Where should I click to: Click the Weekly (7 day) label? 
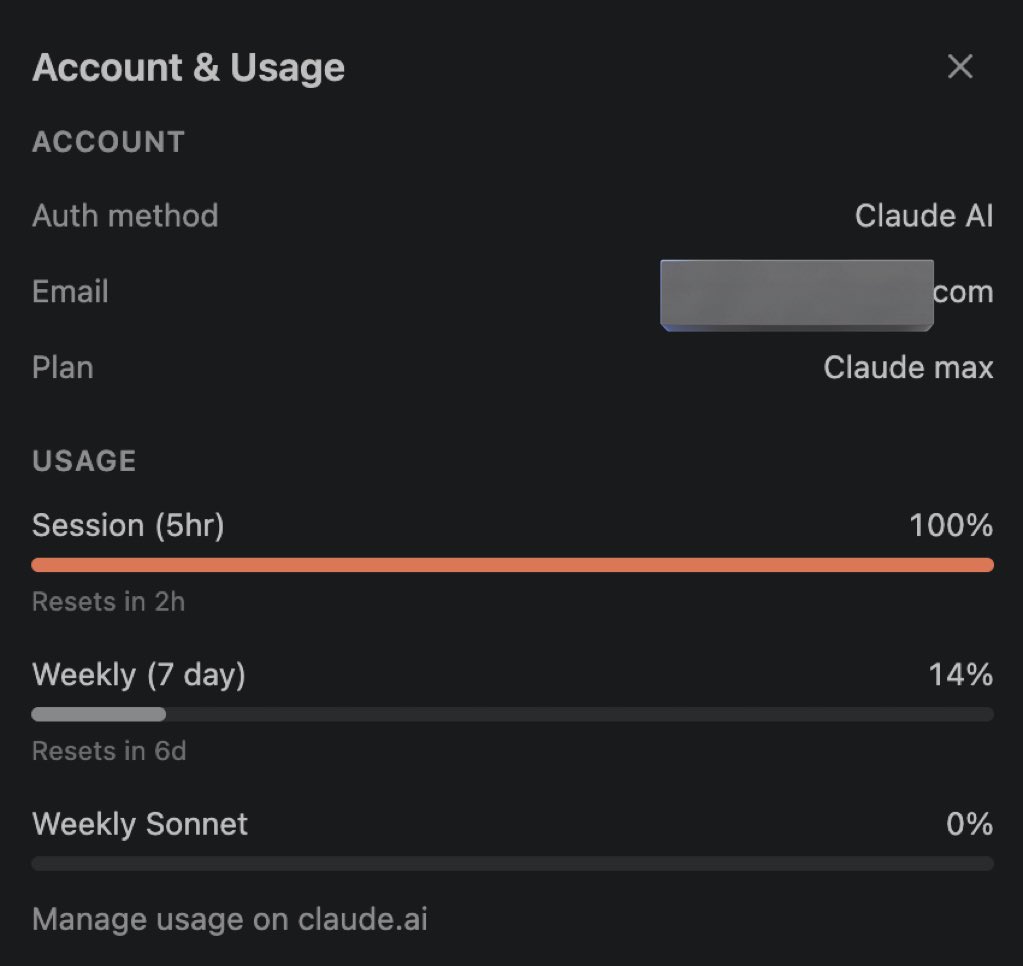[139, 675]
